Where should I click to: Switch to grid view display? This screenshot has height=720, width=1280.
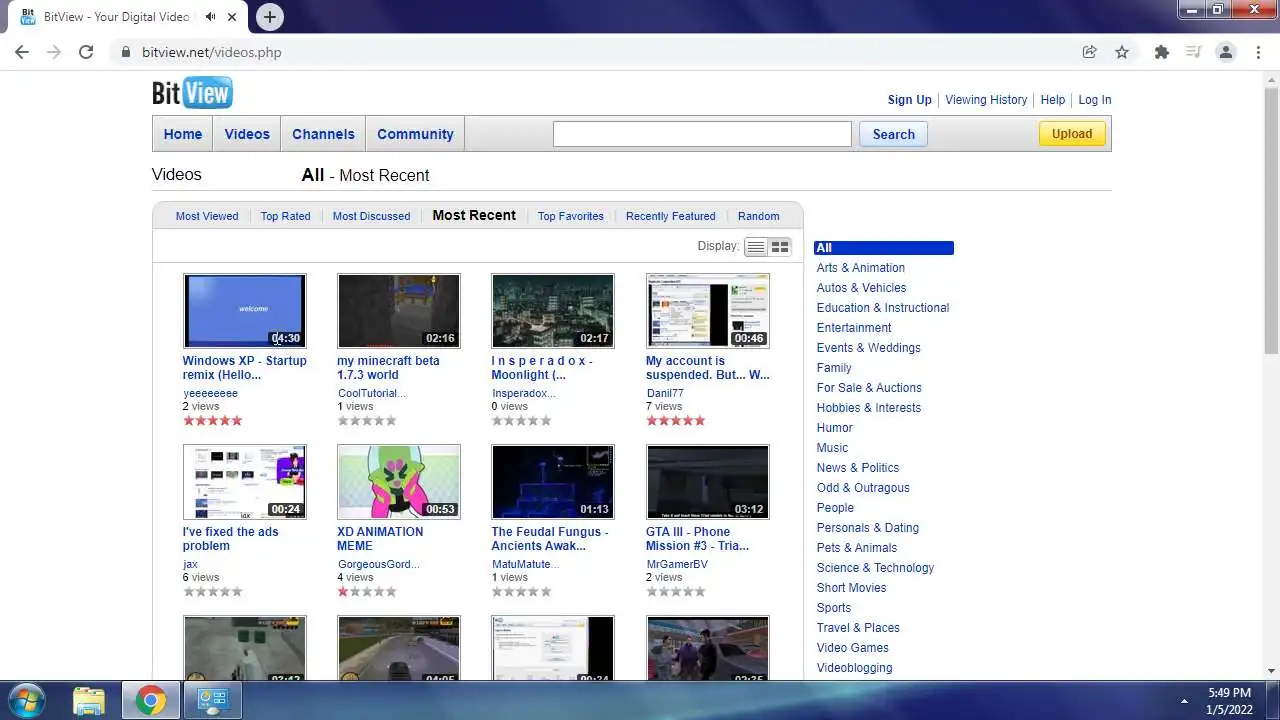780,246
